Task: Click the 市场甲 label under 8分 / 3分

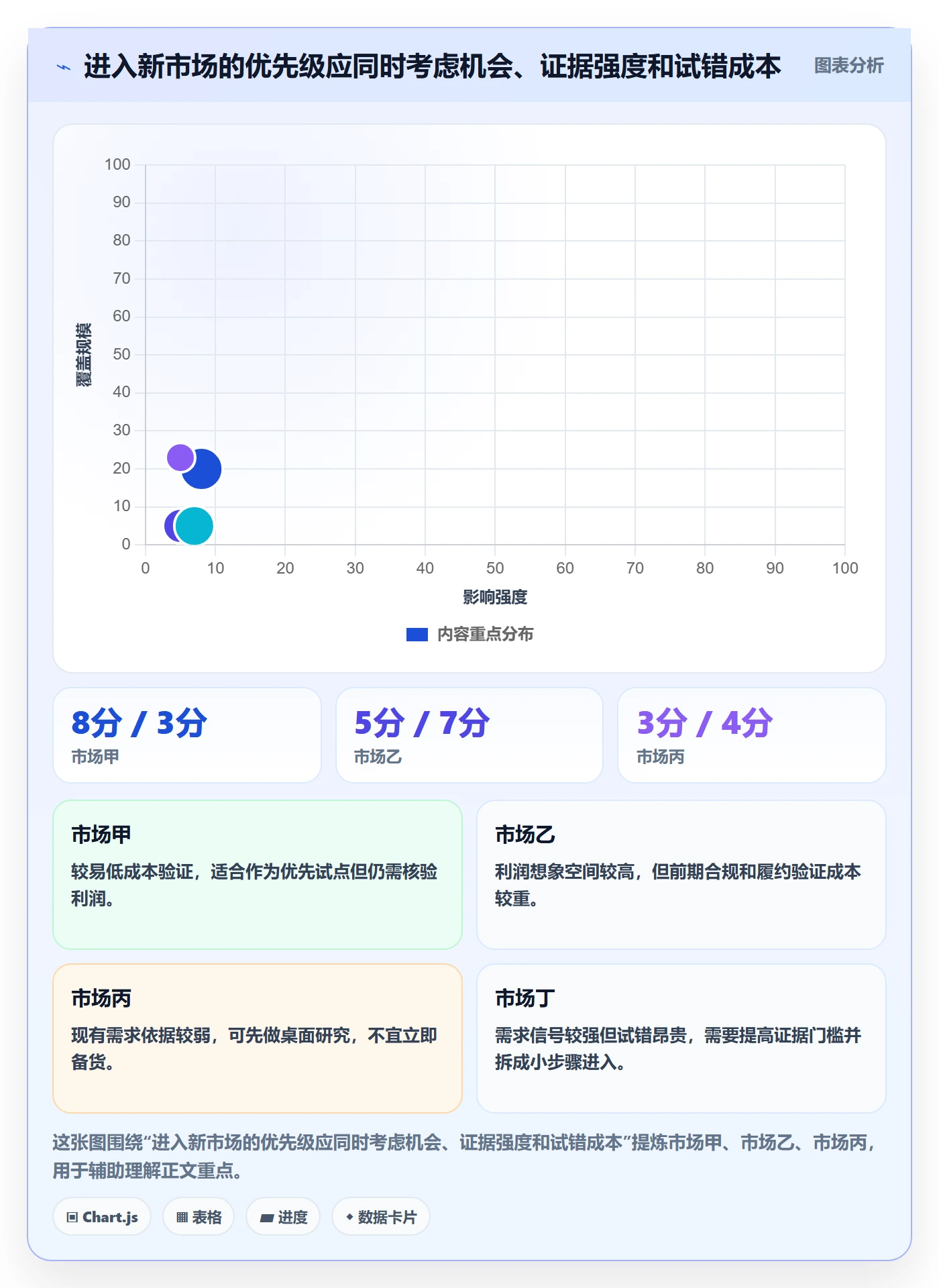Action: [x=96, y=757]
